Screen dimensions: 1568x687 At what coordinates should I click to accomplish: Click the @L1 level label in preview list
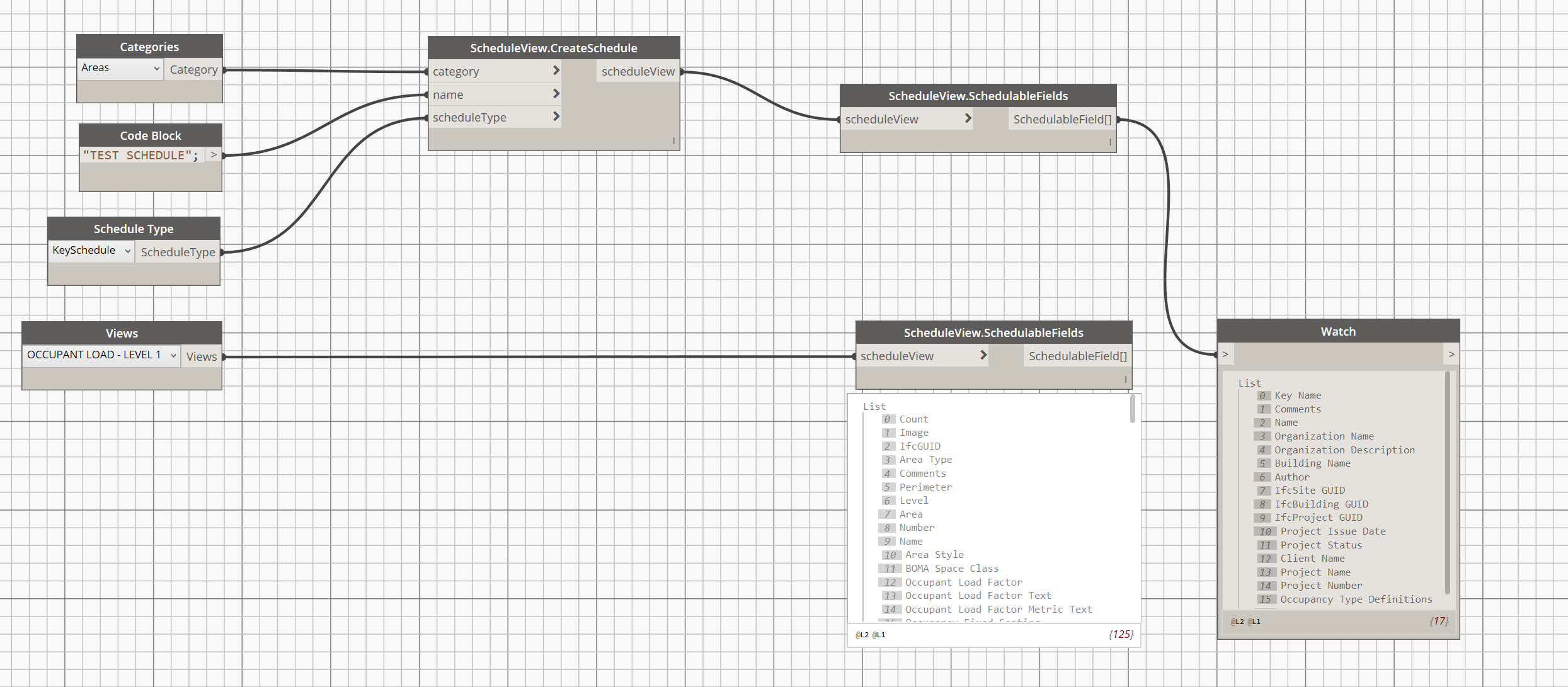click(879, 635)
